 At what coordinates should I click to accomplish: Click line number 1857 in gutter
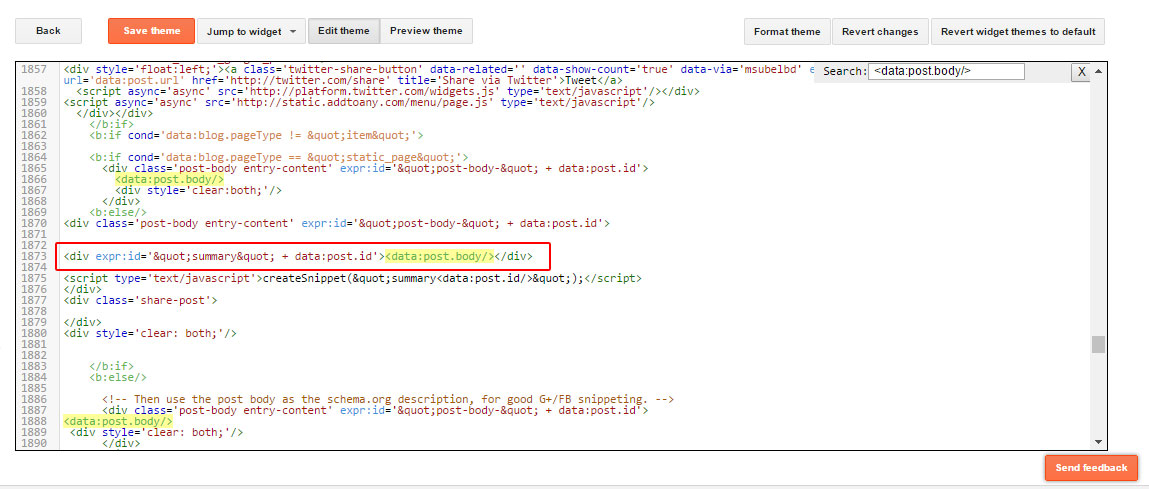coord(34,70)
